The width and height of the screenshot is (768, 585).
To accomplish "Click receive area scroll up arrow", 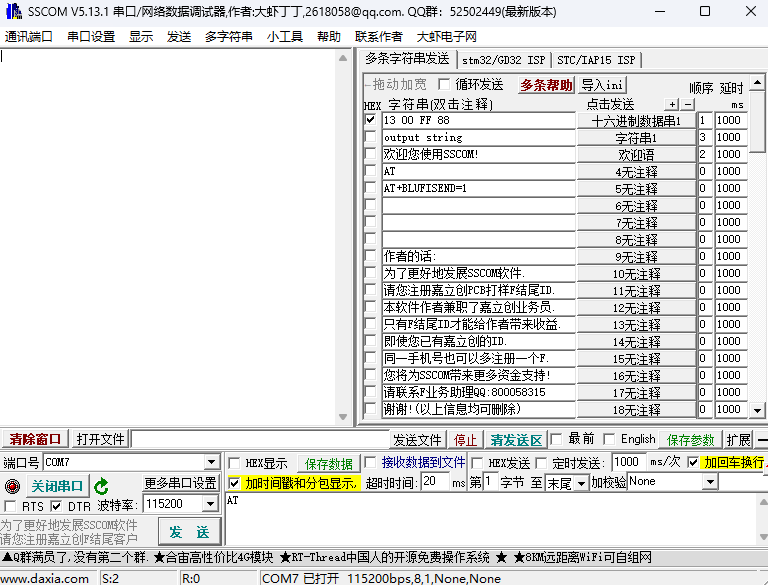I will (343, 58).
